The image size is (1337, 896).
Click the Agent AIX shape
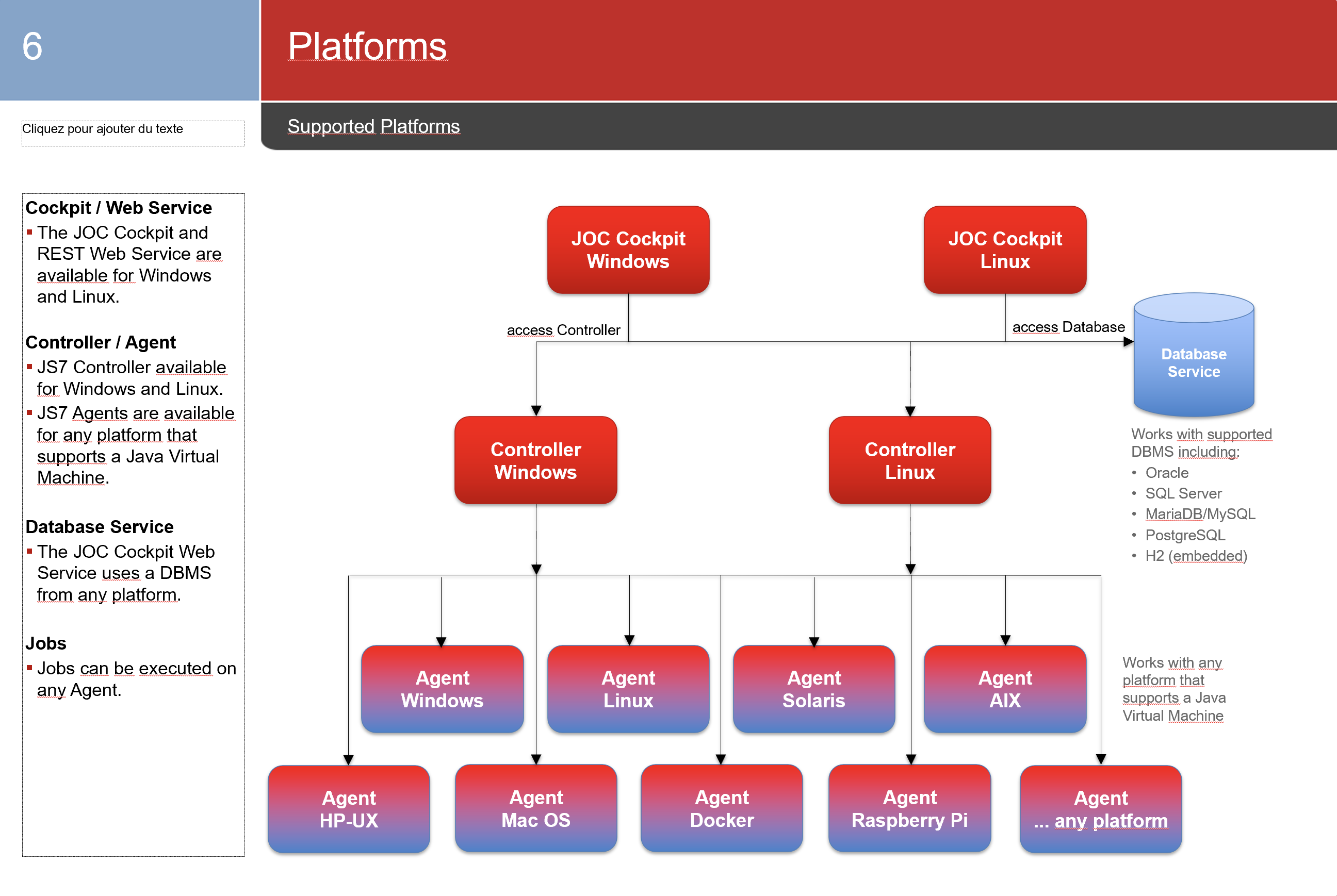(1005, 689)
